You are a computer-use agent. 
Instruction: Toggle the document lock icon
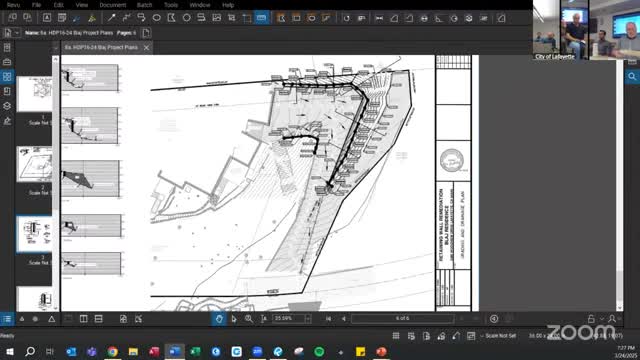tap(591, 319)
